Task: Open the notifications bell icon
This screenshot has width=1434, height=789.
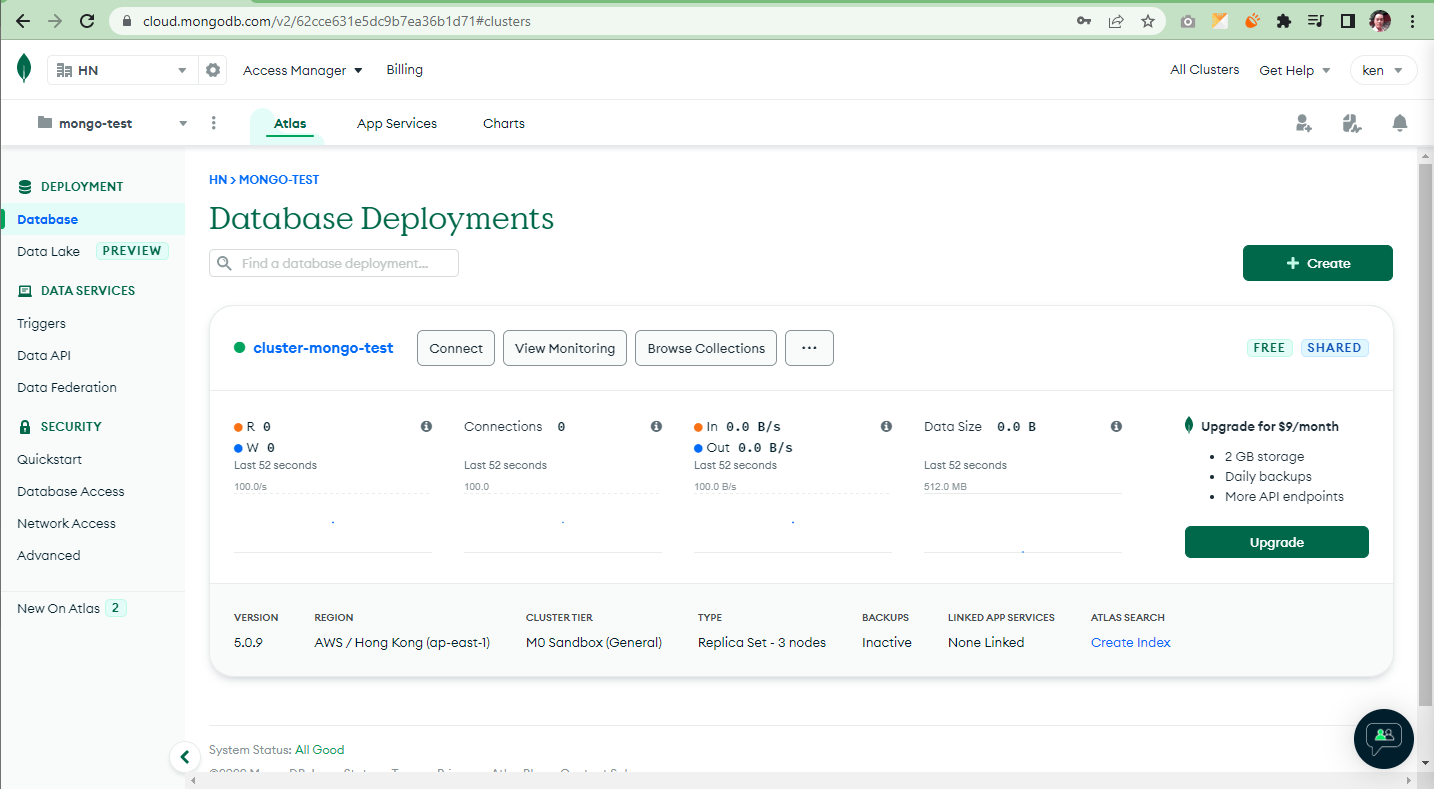Action: (x=1400, y=123)
